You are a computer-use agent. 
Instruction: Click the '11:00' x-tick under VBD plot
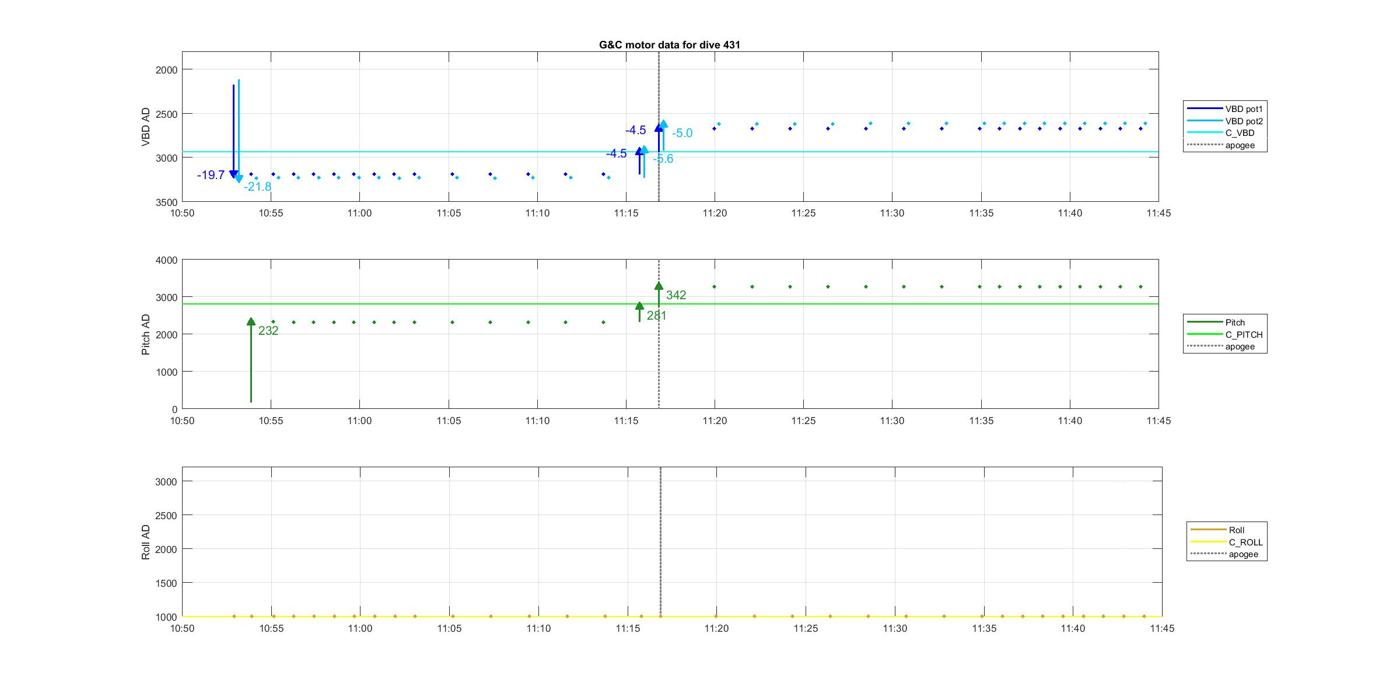click(x=360, y=213)
